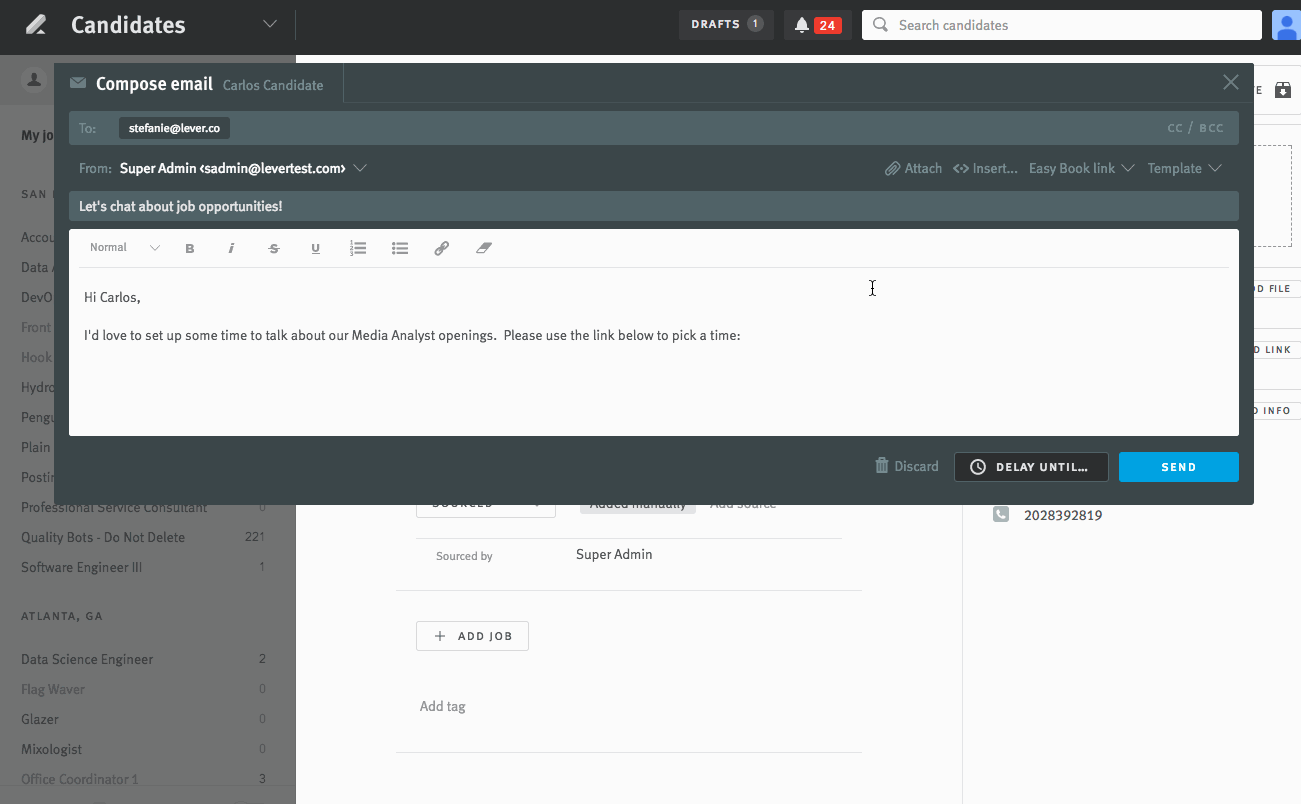1301x804 pixels.
Task: Click the pencil logo icon in the header
Action: click(x=36, y=25)
